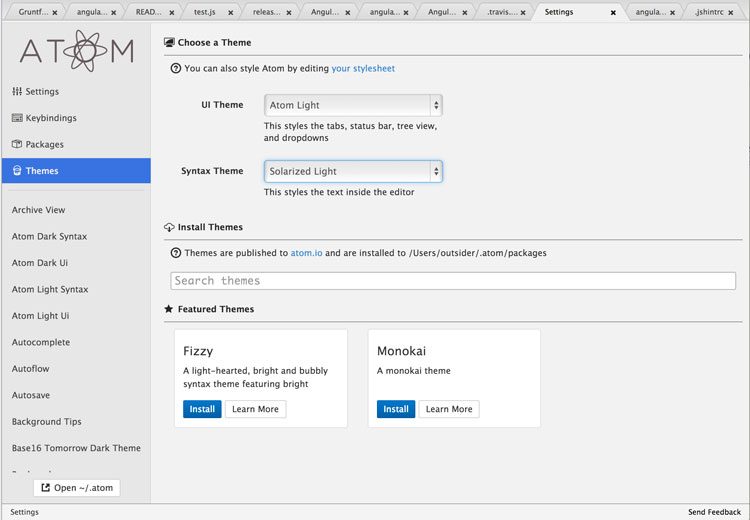Screen dimensions: 750x520
Task: Close the Settings tab
Action: point(613,13)
